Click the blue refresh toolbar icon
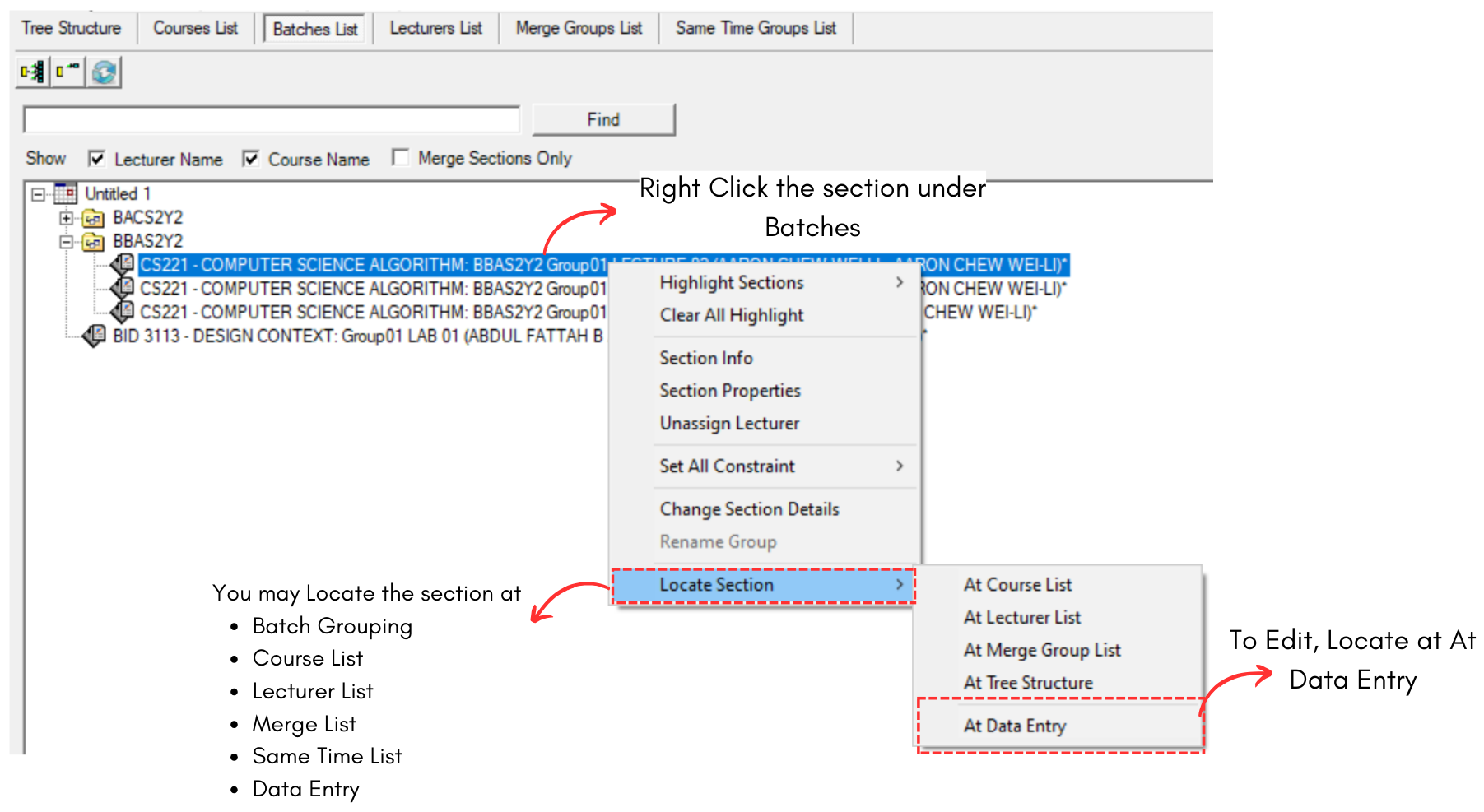The width and height of the screenshot is (1484, 812). [105, 72]
